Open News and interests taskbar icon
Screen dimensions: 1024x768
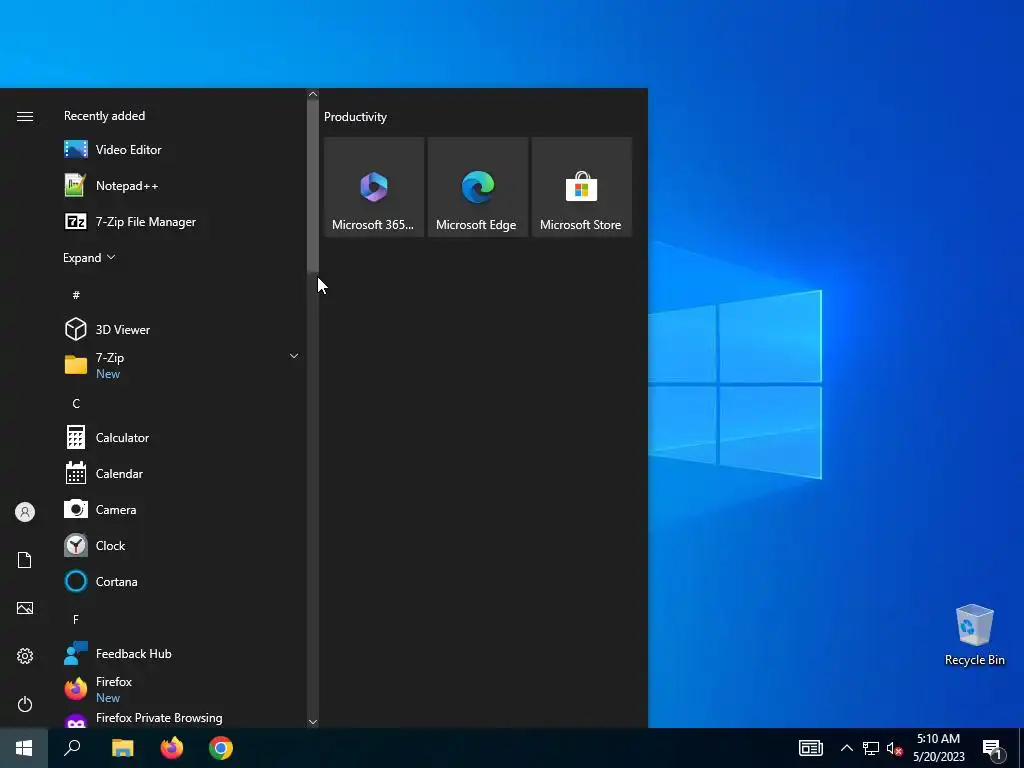810,748
